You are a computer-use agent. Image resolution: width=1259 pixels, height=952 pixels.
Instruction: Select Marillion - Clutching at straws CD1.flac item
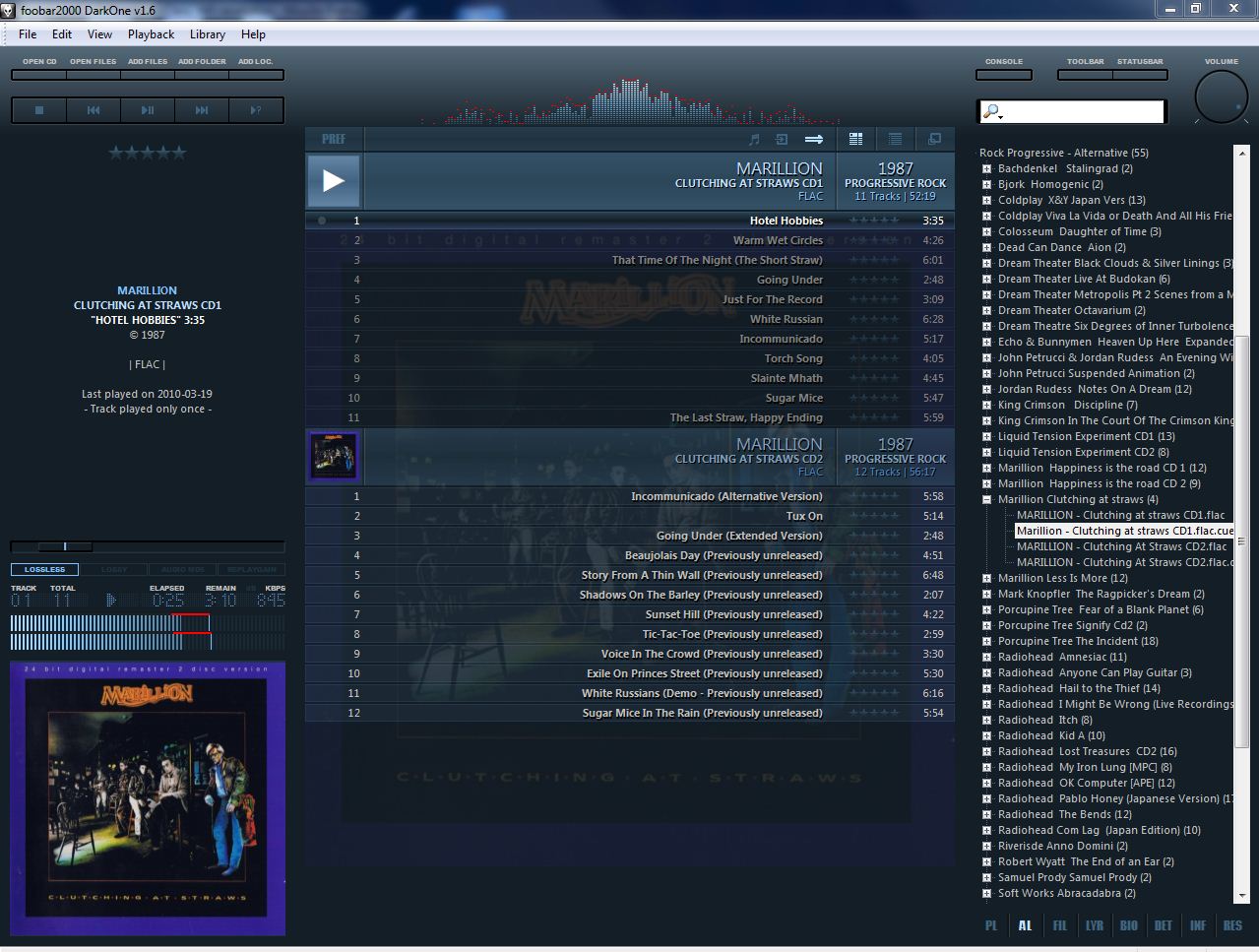1121,515
